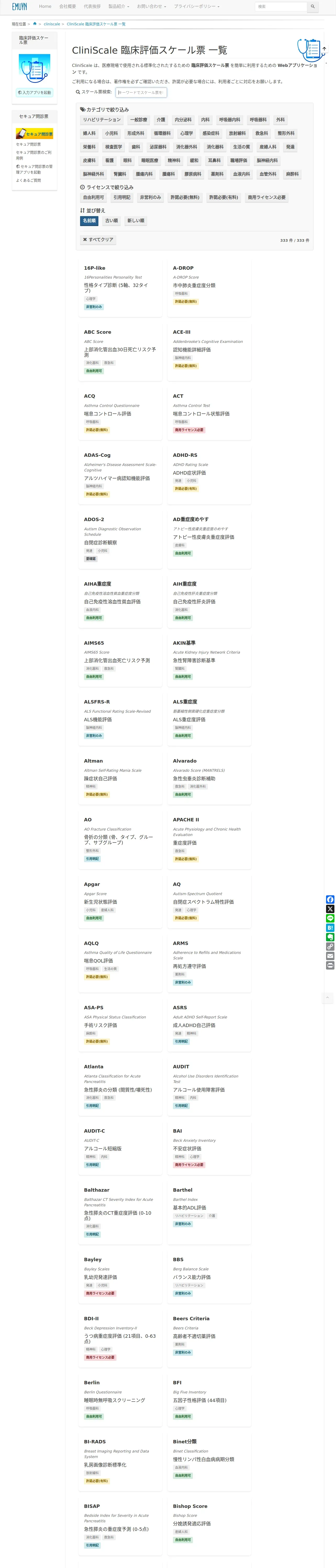
Task: Open the Alvarado scale card
Action: point(209,778)
